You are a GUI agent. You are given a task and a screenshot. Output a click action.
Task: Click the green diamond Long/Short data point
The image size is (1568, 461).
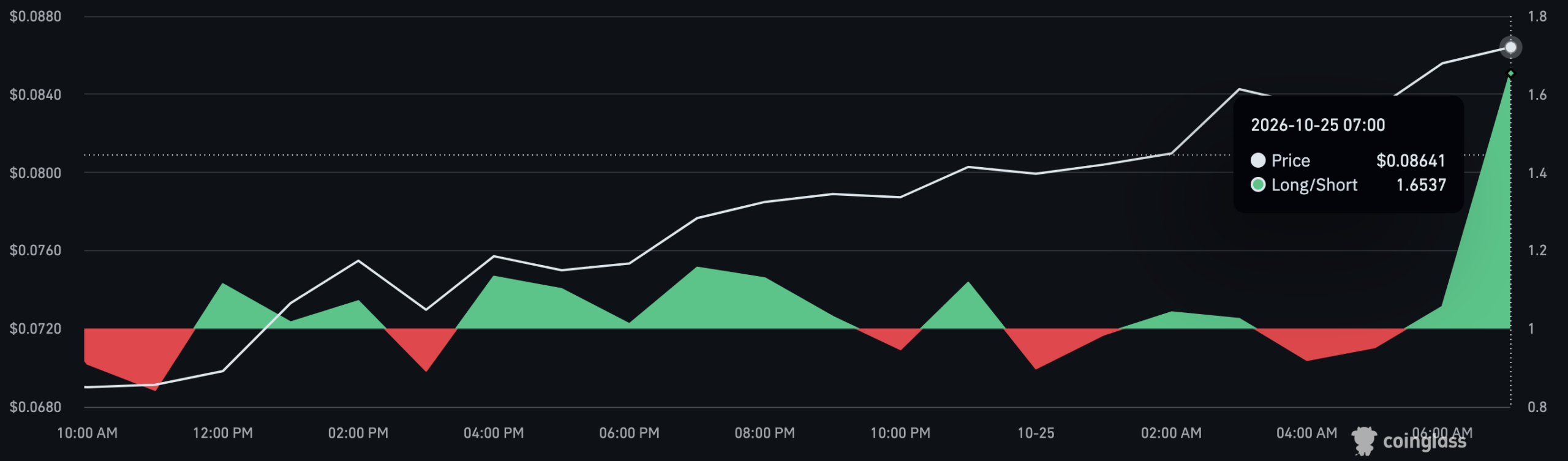pyautogui.click(x=1510, y=73)
